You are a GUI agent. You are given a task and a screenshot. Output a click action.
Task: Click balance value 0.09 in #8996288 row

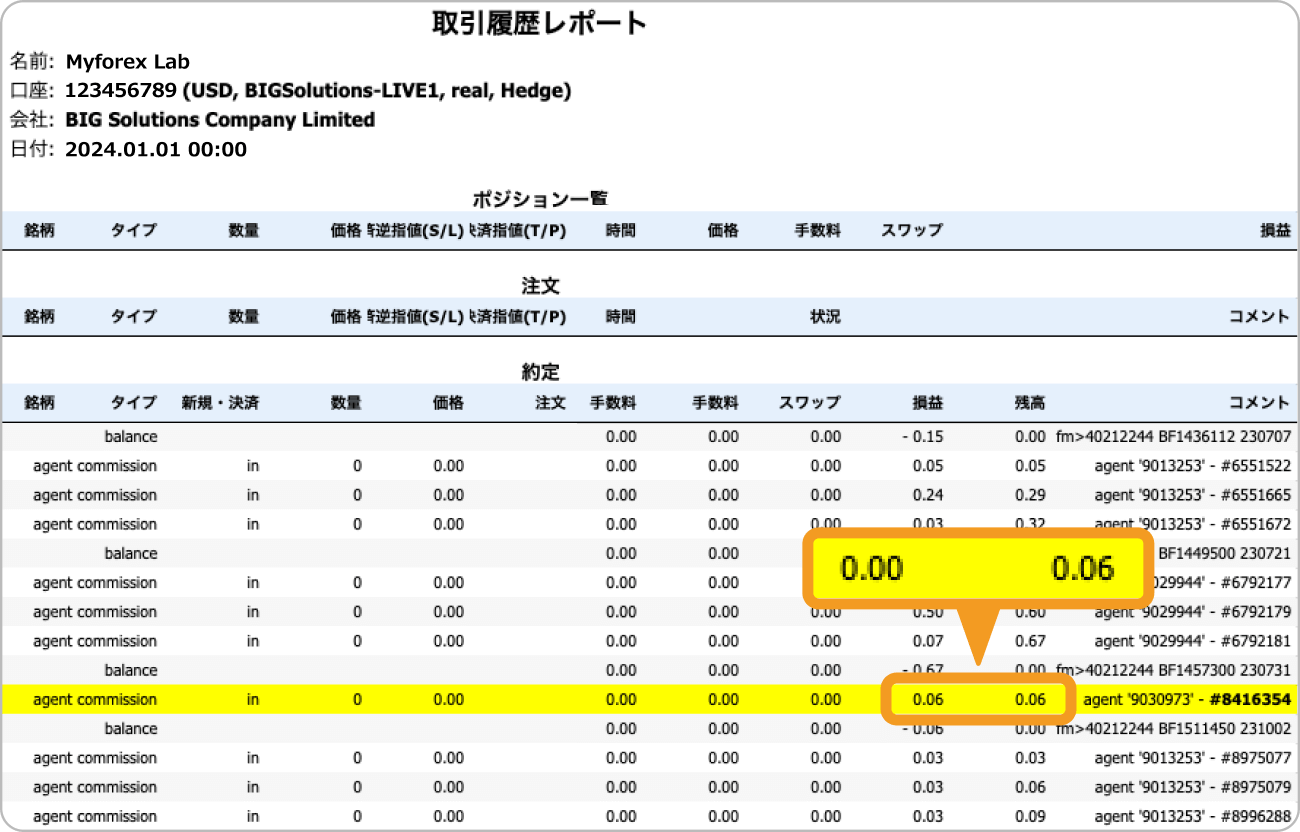[1030, 816]
